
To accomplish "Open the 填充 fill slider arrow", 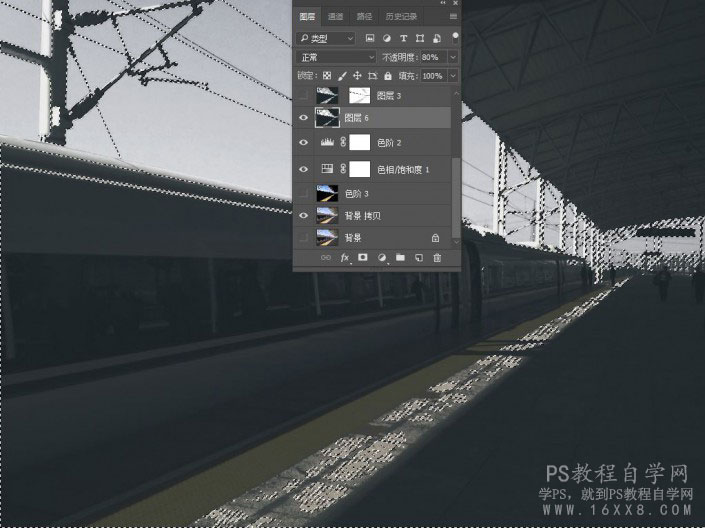I will pyautogui.click(x=453, y=76).
